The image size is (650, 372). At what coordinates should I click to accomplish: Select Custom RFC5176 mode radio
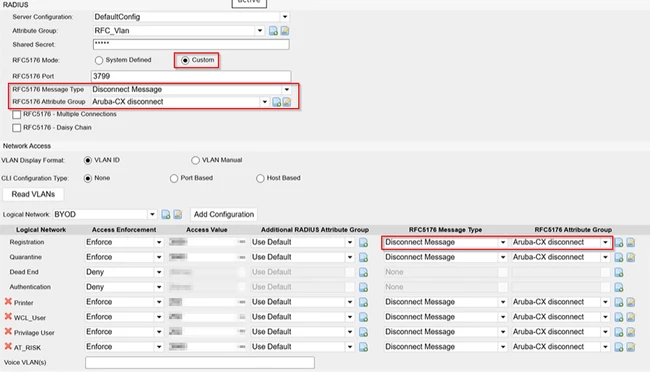point(185,61)
